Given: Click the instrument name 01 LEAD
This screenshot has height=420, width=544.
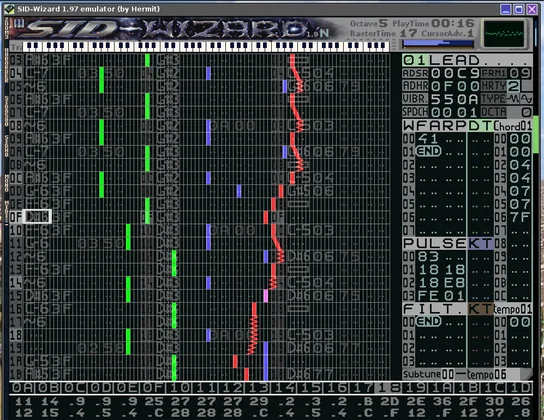Looking at the screenshot, I should [x=467, y=60].
